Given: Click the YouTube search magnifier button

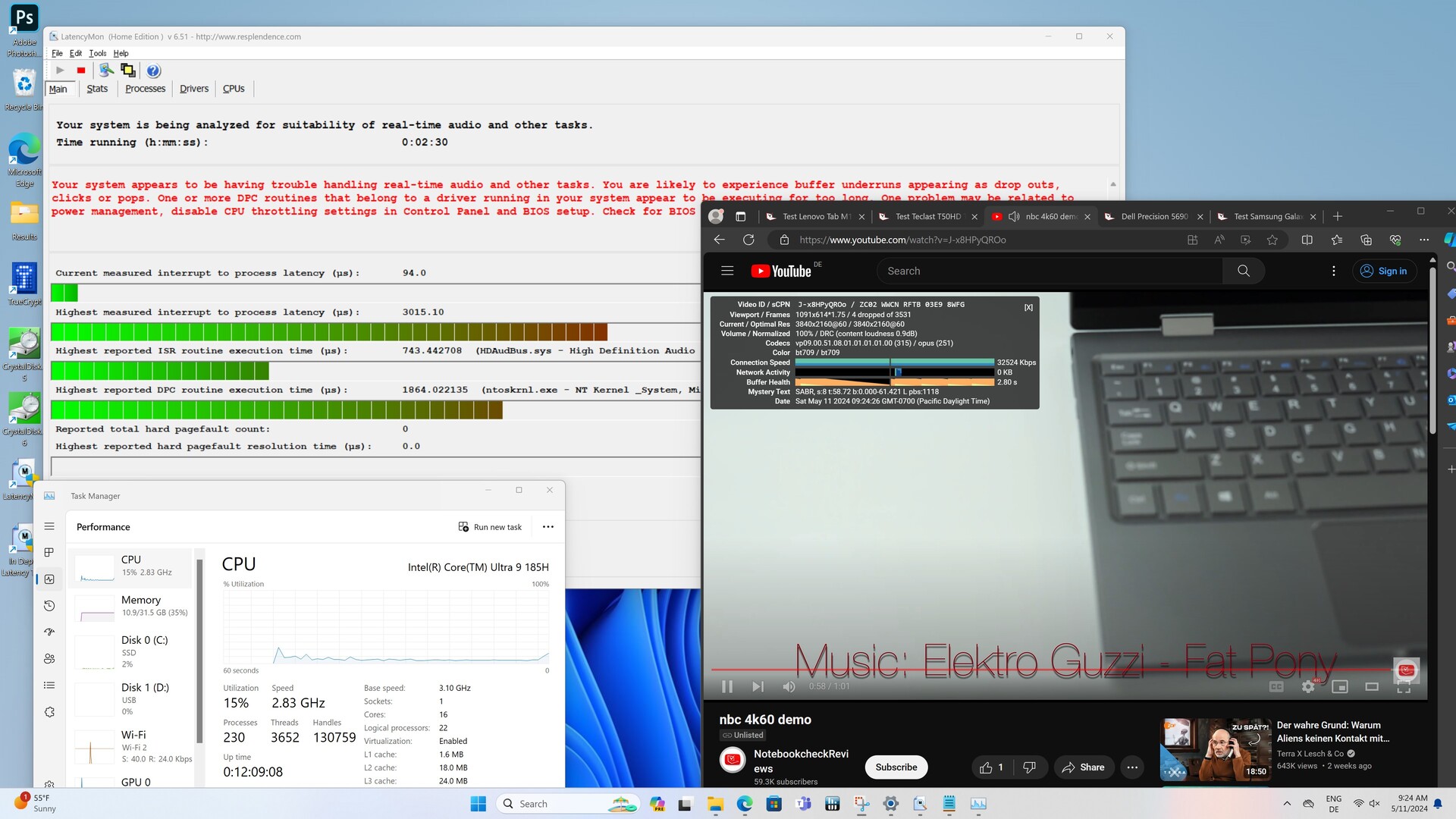Looking at the screenshot, I should (1243, 271).
